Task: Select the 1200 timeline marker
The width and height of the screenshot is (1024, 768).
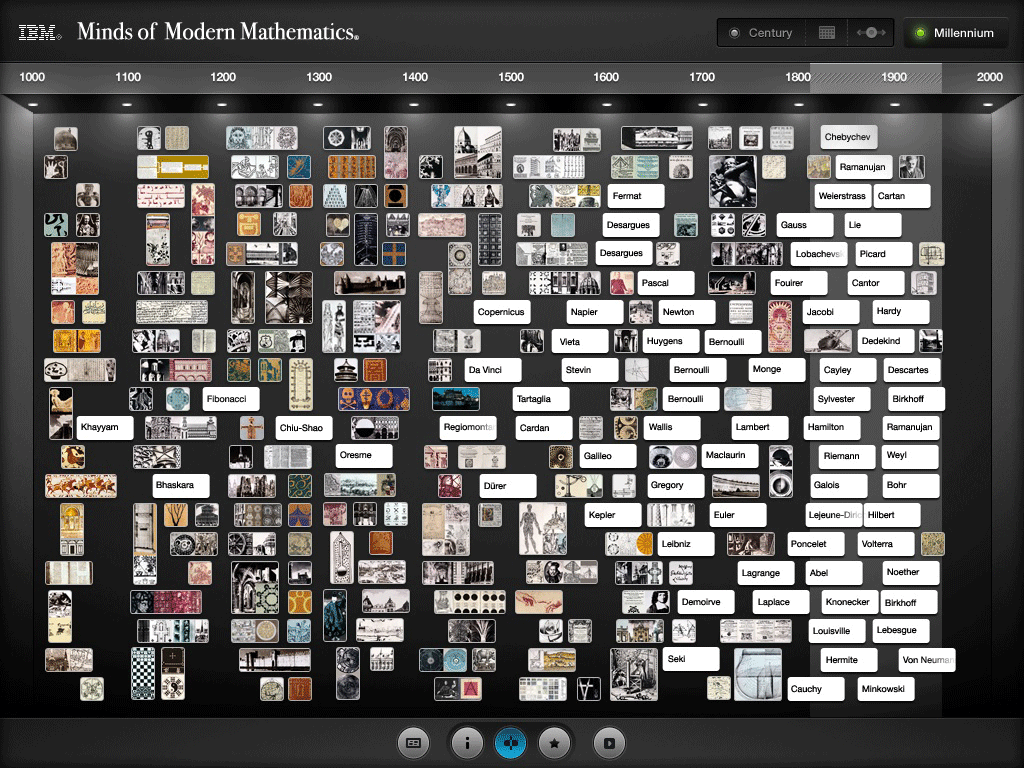Action: (x=223, y=77)
